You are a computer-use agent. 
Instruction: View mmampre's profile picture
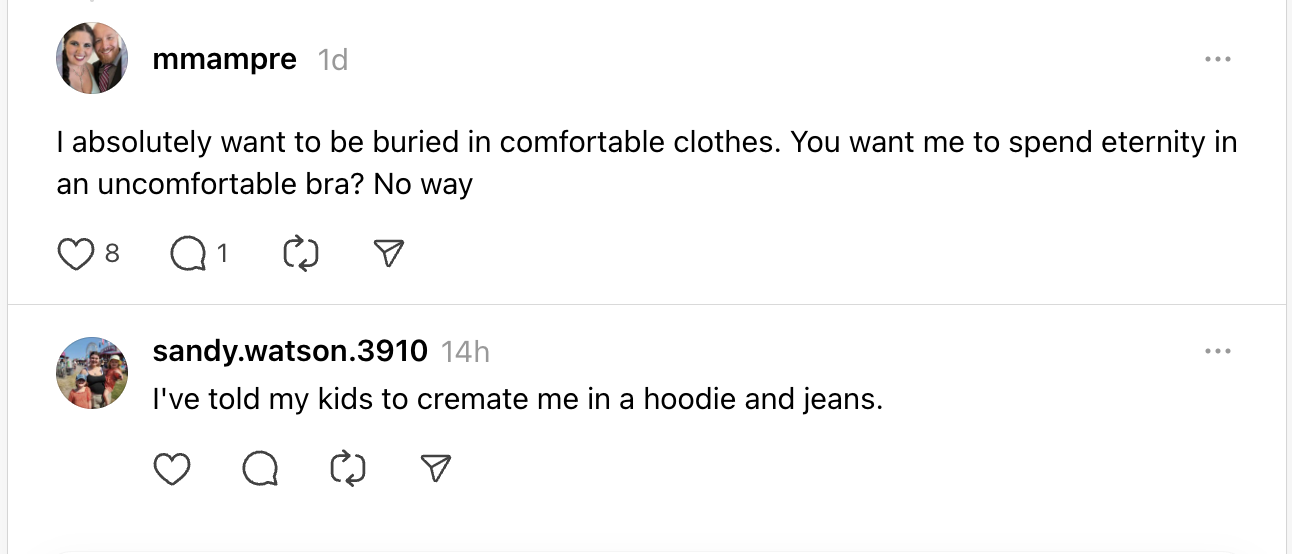click(92, 58)
